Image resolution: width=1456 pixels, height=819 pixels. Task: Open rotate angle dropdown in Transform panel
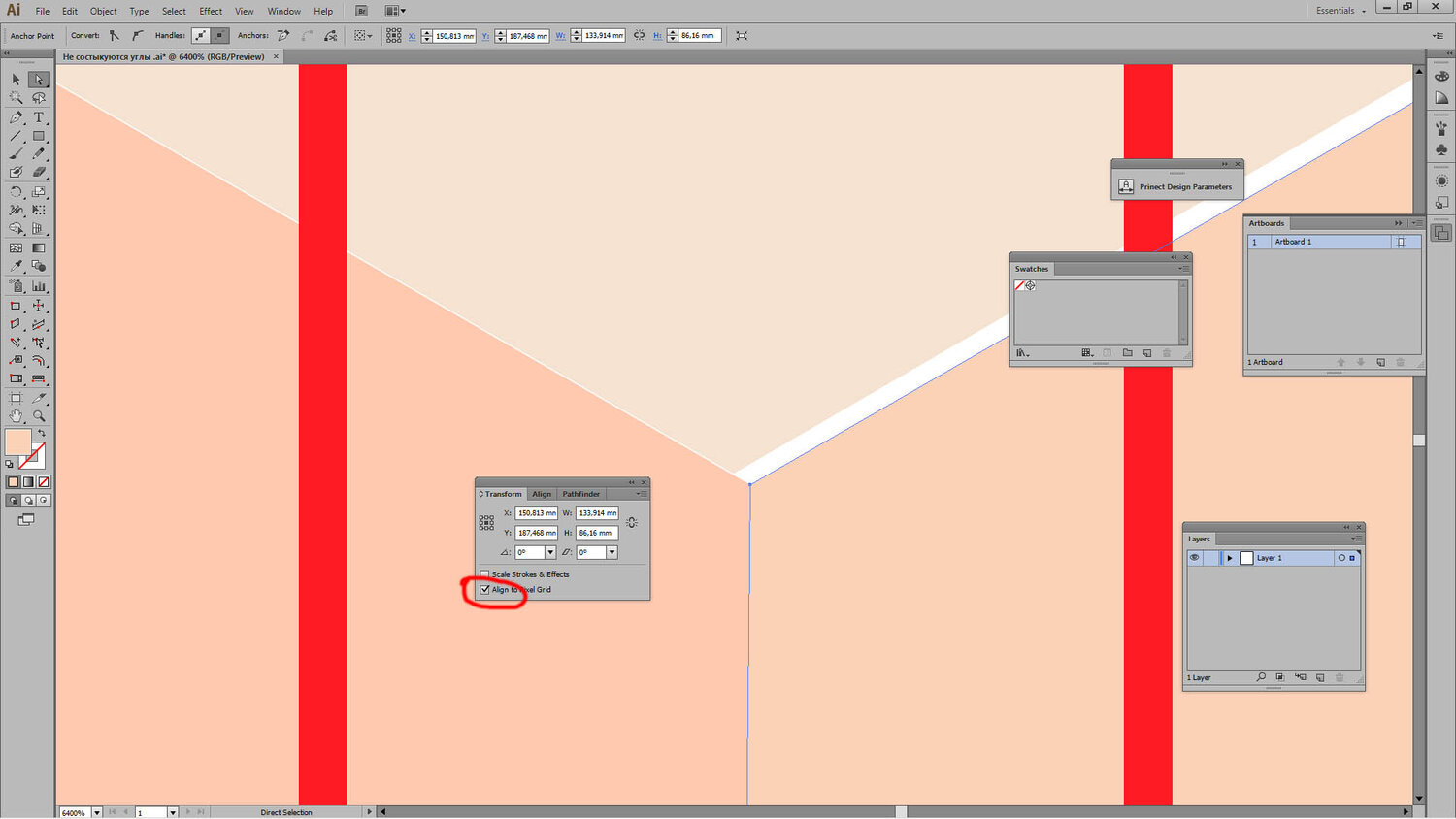[x=550, y=552]
